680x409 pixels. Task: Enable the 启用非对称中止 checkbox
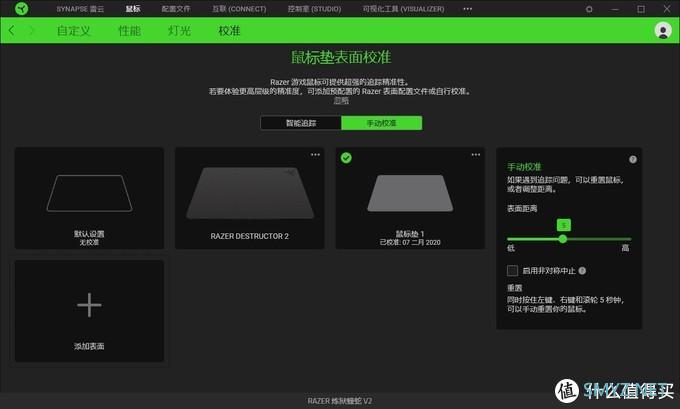tap(512, 271)
